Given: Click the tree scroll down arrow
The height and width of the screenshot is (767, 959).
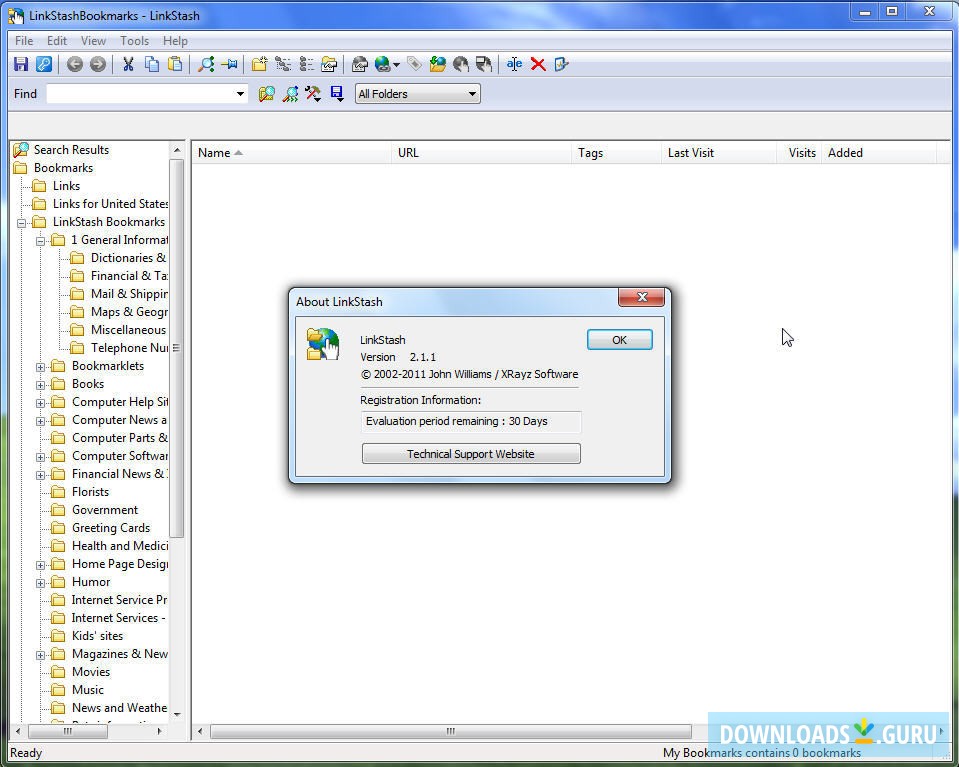Looking at the screenshot, I should point(177,714).
